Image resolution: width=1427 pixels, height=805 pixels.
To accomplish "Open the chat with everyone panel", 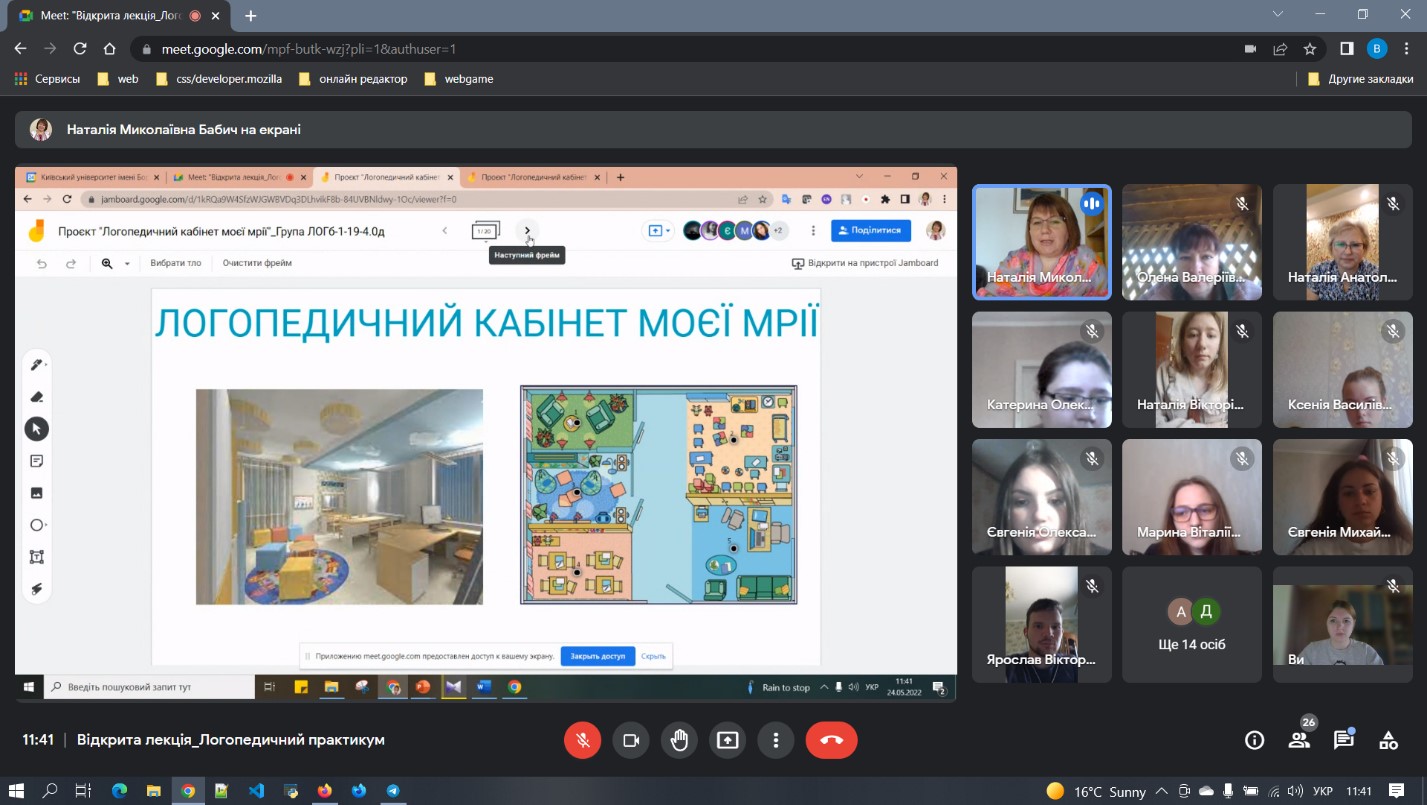I will 1343,740.
